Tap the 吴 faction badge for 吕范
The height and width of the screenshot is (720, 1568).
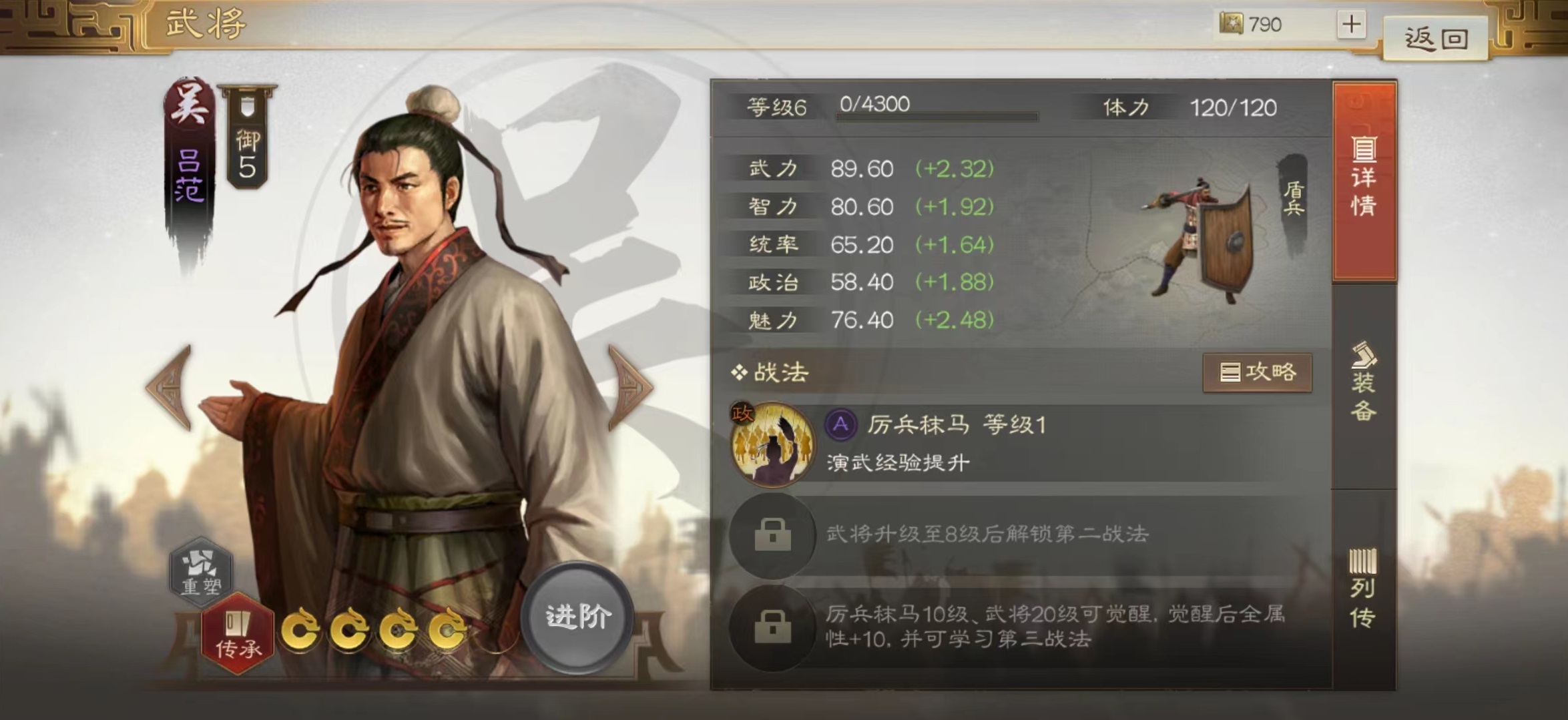(x=190, y=105)
